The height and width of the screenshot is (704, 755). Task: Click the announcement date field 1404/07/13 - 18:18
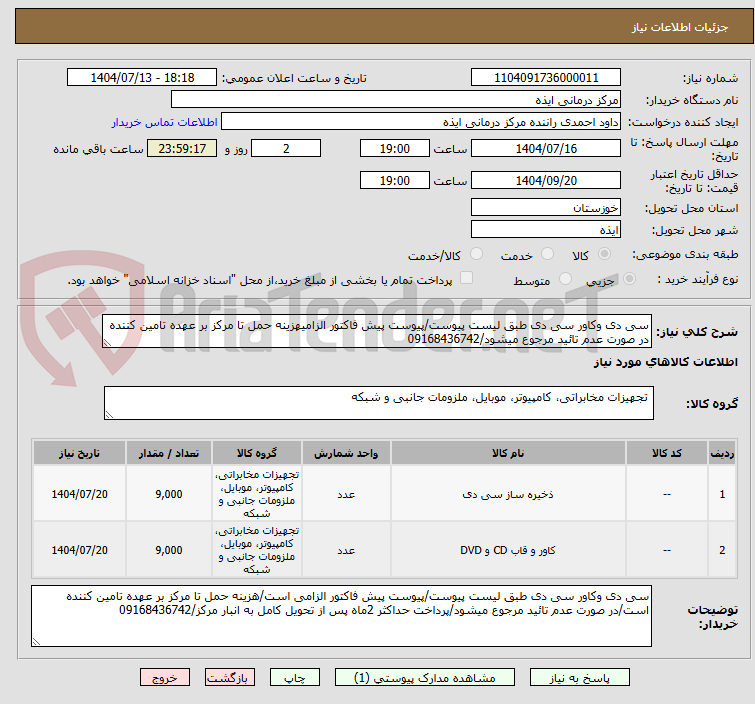coord(142,78)
